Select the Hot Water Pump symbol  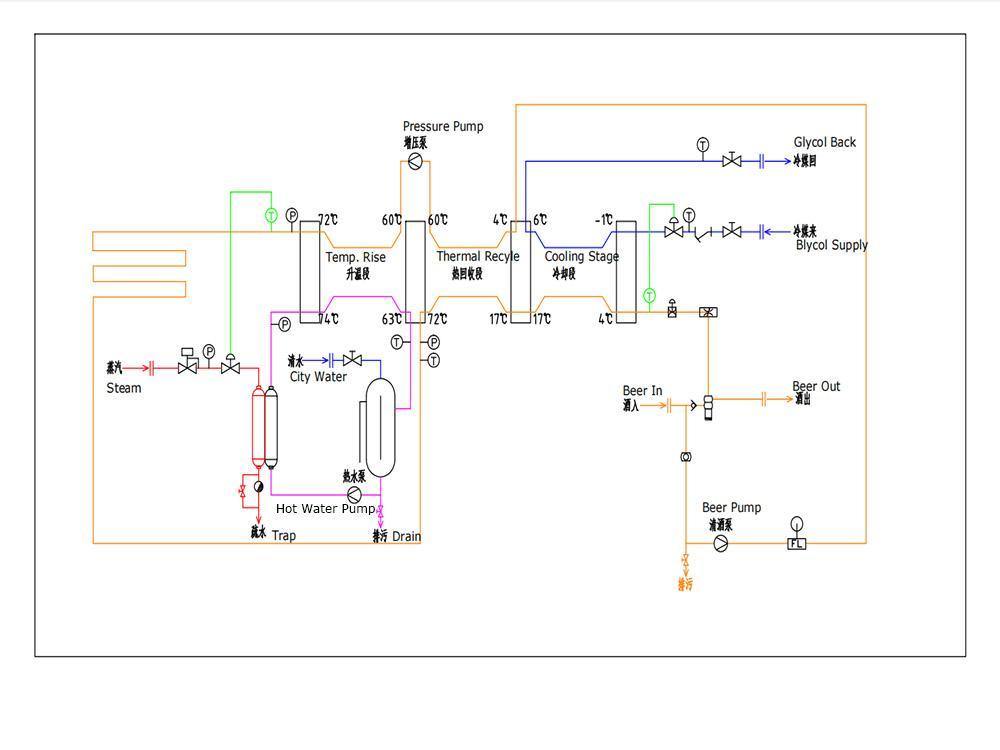click(354, 494)
